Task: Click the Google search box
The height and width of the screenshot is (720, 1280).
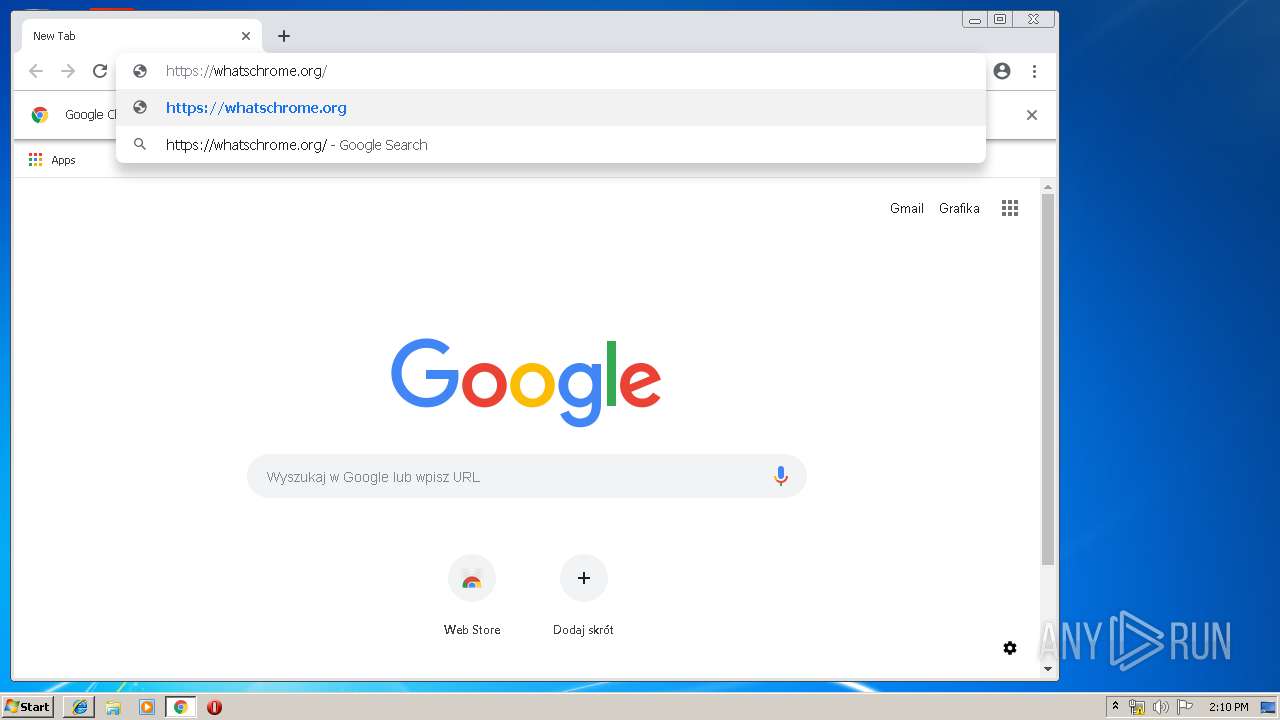Action: [x=527, y=477]
